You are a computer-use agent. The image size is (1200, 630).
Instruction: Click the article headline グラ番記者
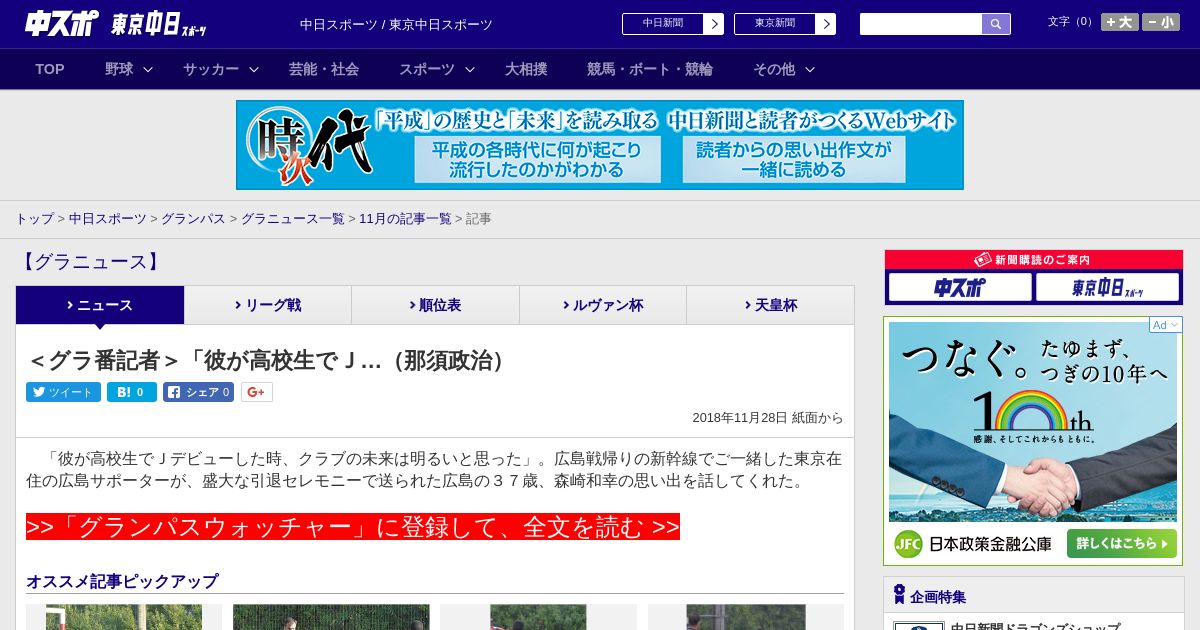click(x=269, y=360)
